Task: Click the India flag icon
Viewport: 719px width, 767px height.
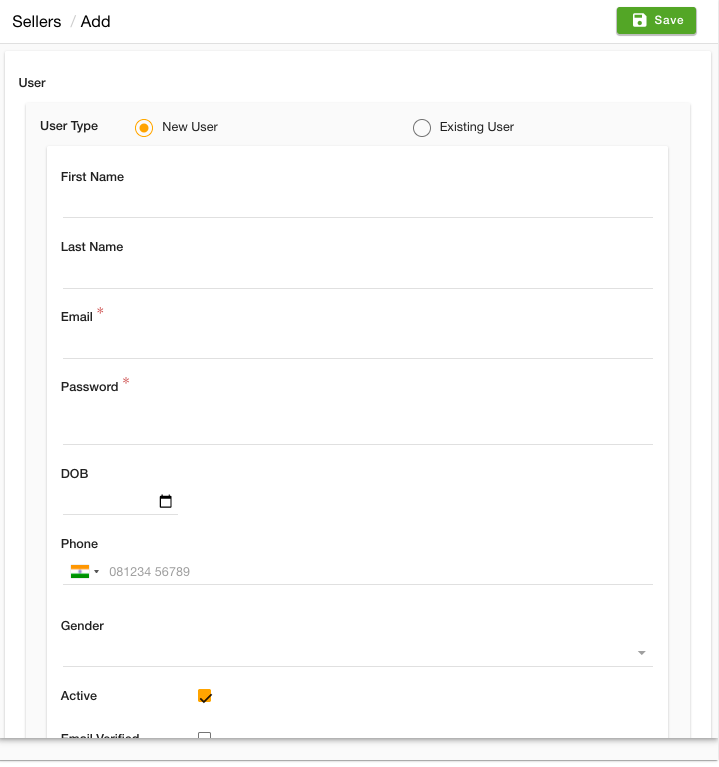Action: coord(80,571)
